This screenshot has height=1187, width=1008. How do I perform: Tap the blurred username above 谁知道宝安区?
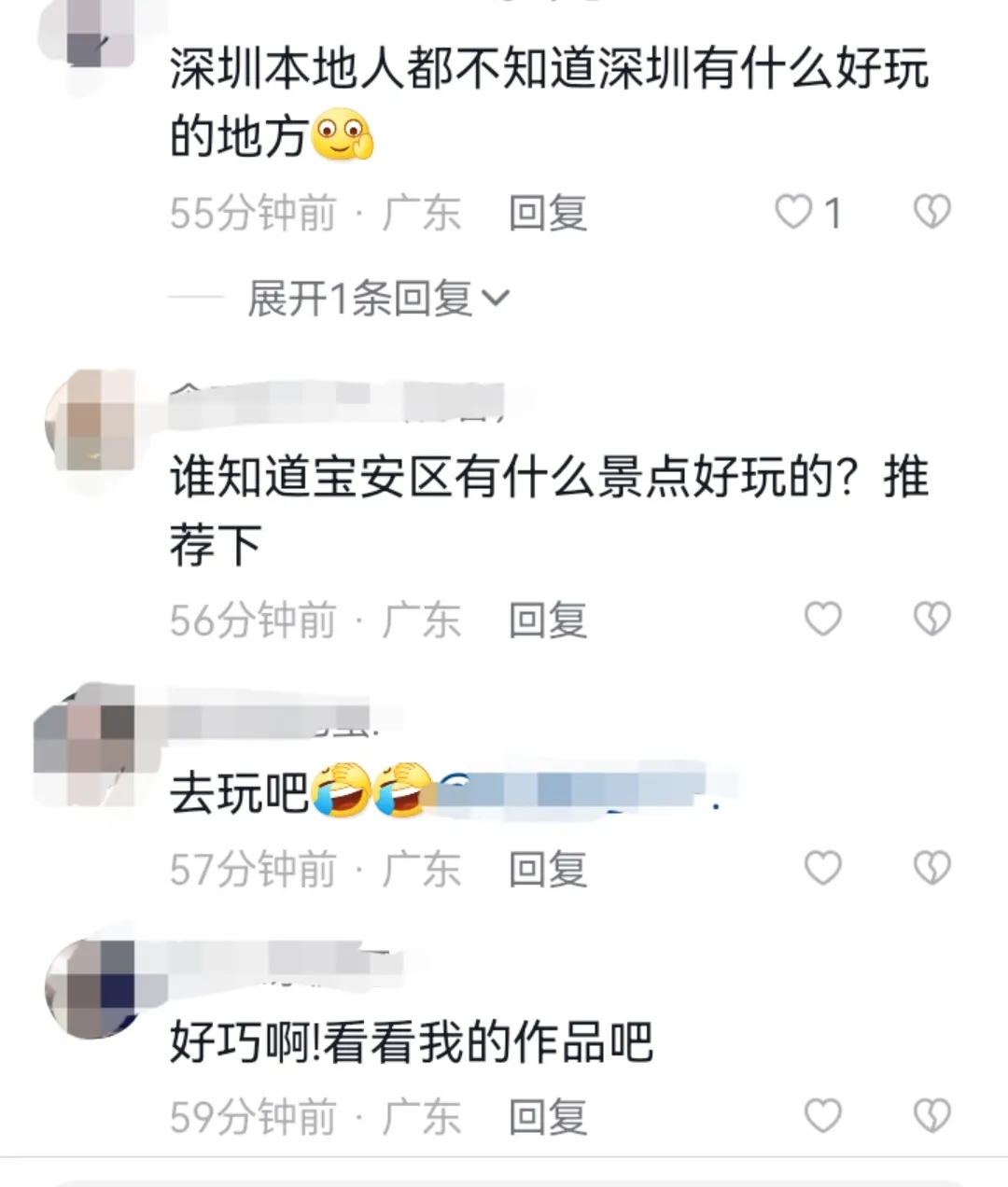pyautogui.click(x=338, y=400)
